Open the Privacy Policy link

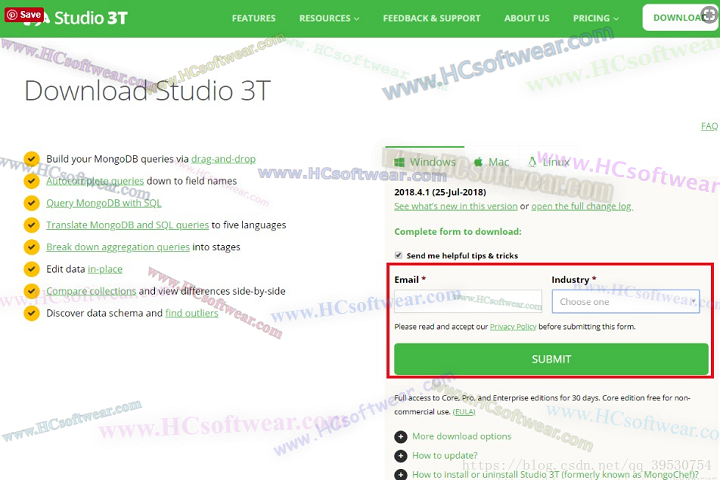click(513, 327)
